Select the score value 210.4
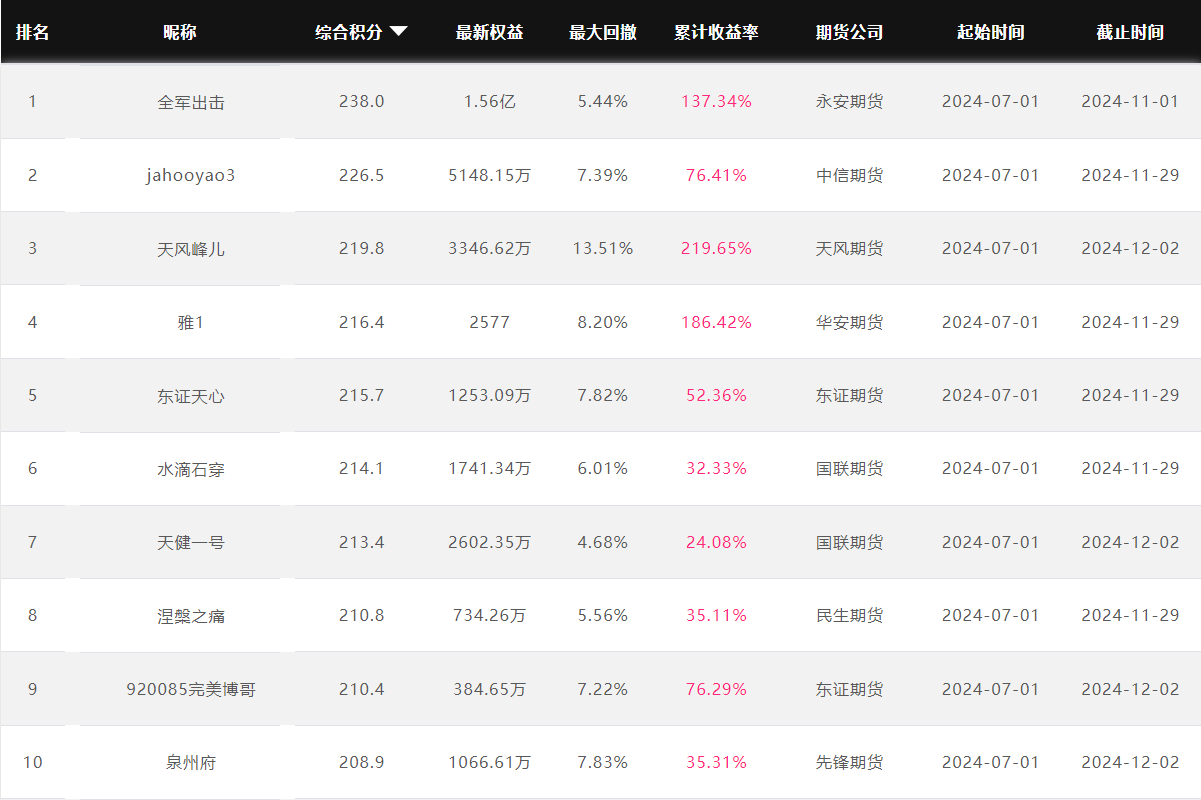This screenshot has height=800, width=1201. point(361,689)
